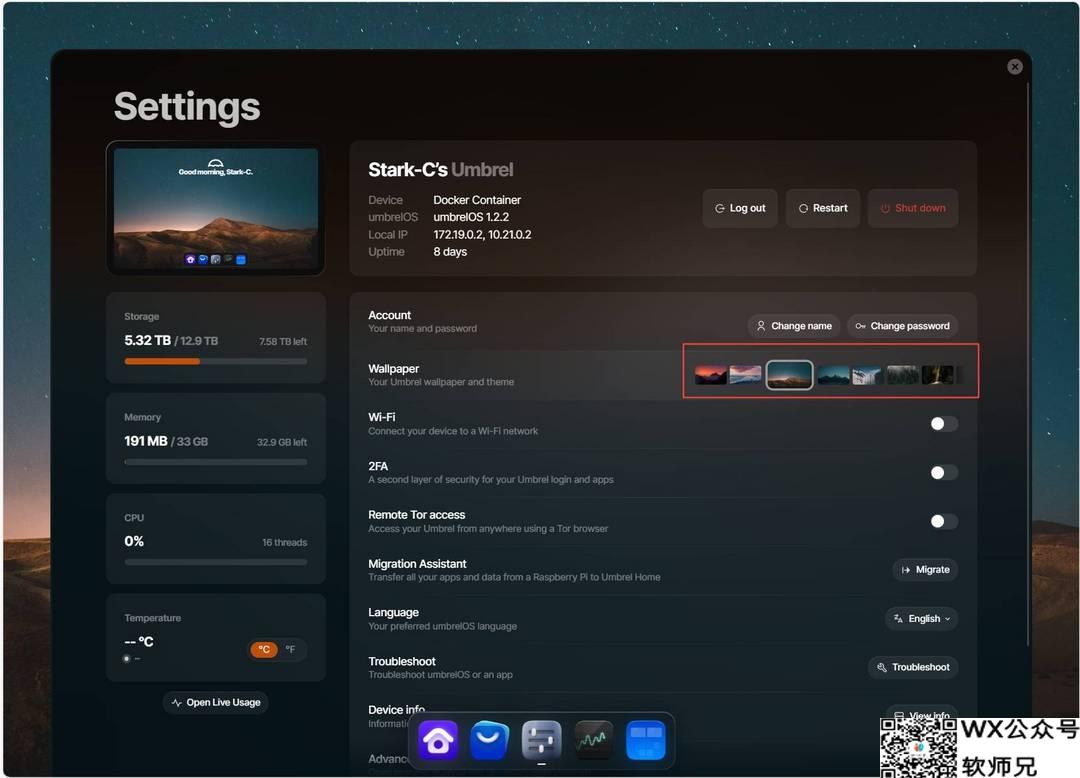
Task: Click the Storage usage bar
Action: [x=216, y=361]
